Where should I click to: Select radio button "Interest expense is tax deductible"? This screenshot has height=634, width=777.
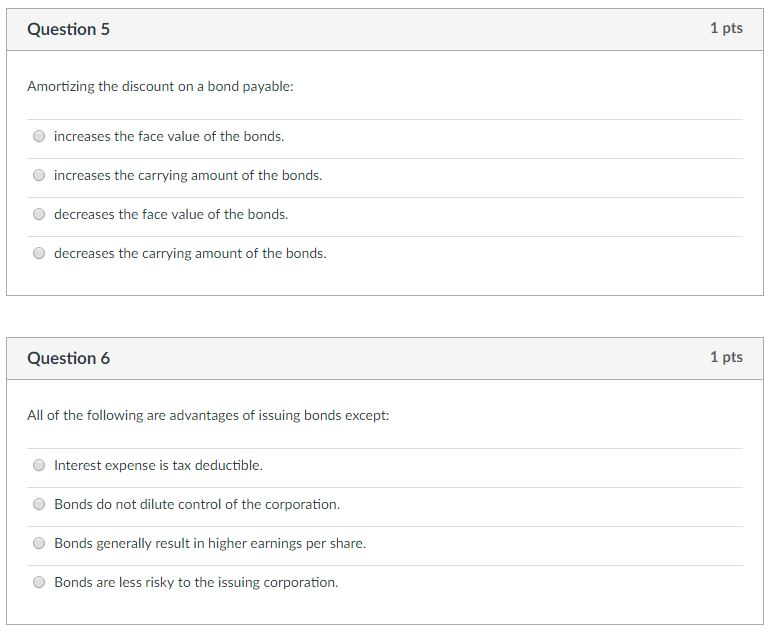tap(39, 465)
